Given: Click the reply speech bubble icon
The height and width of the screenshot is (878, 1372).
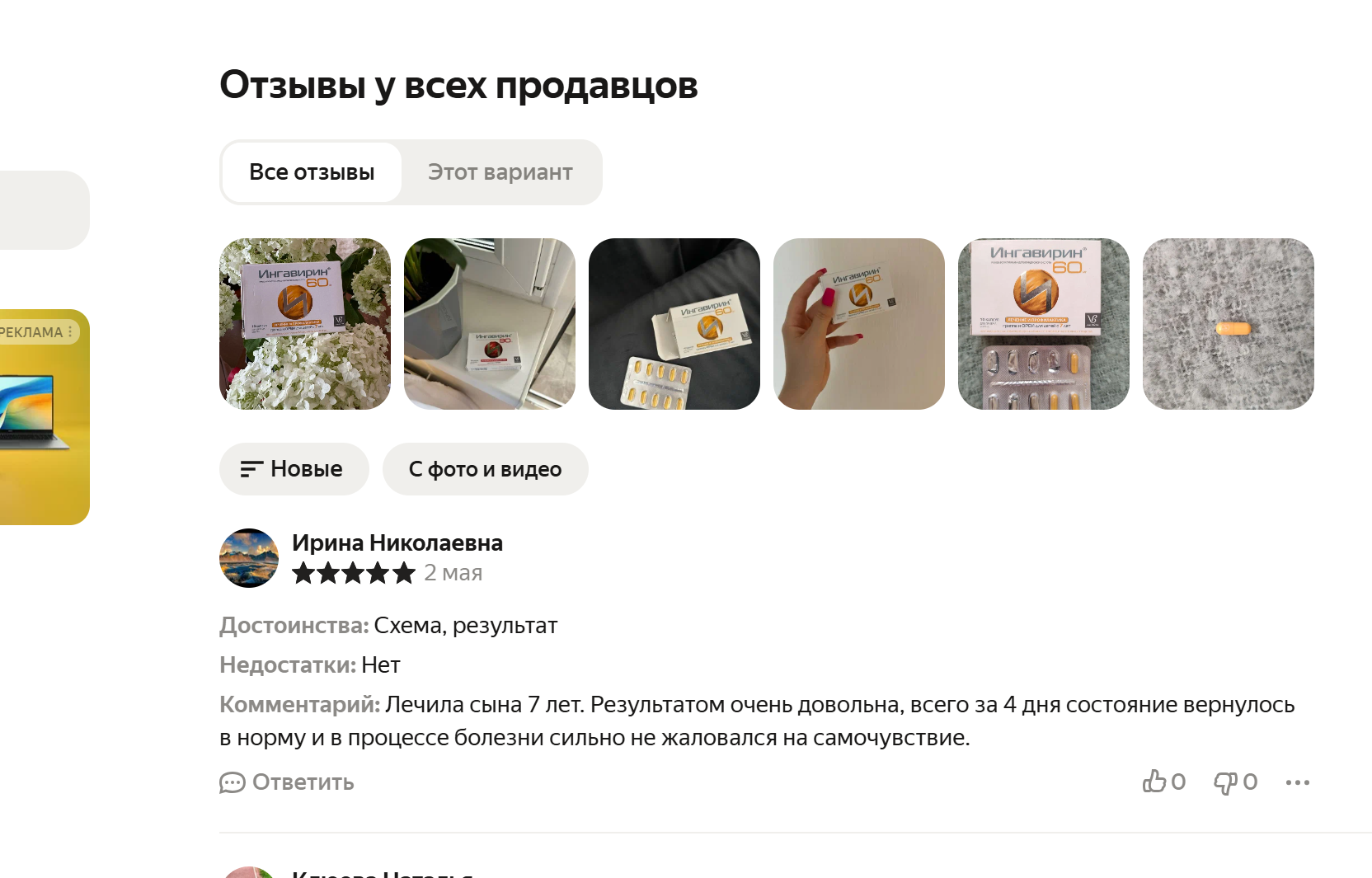Looking at the screenshot, I should [233, 782].
